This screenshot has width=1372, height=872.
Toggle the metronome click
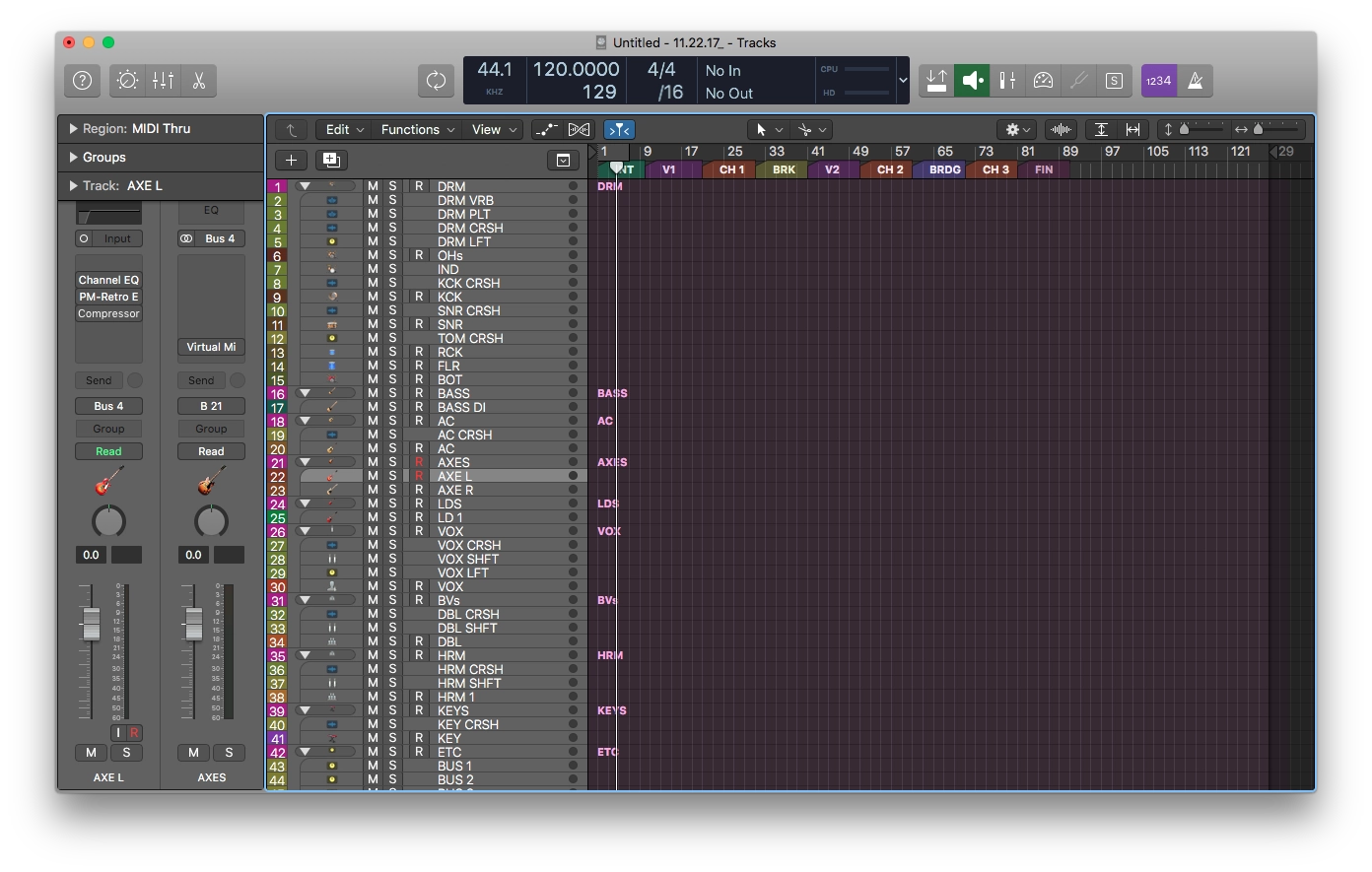(x=1195, y=81)
